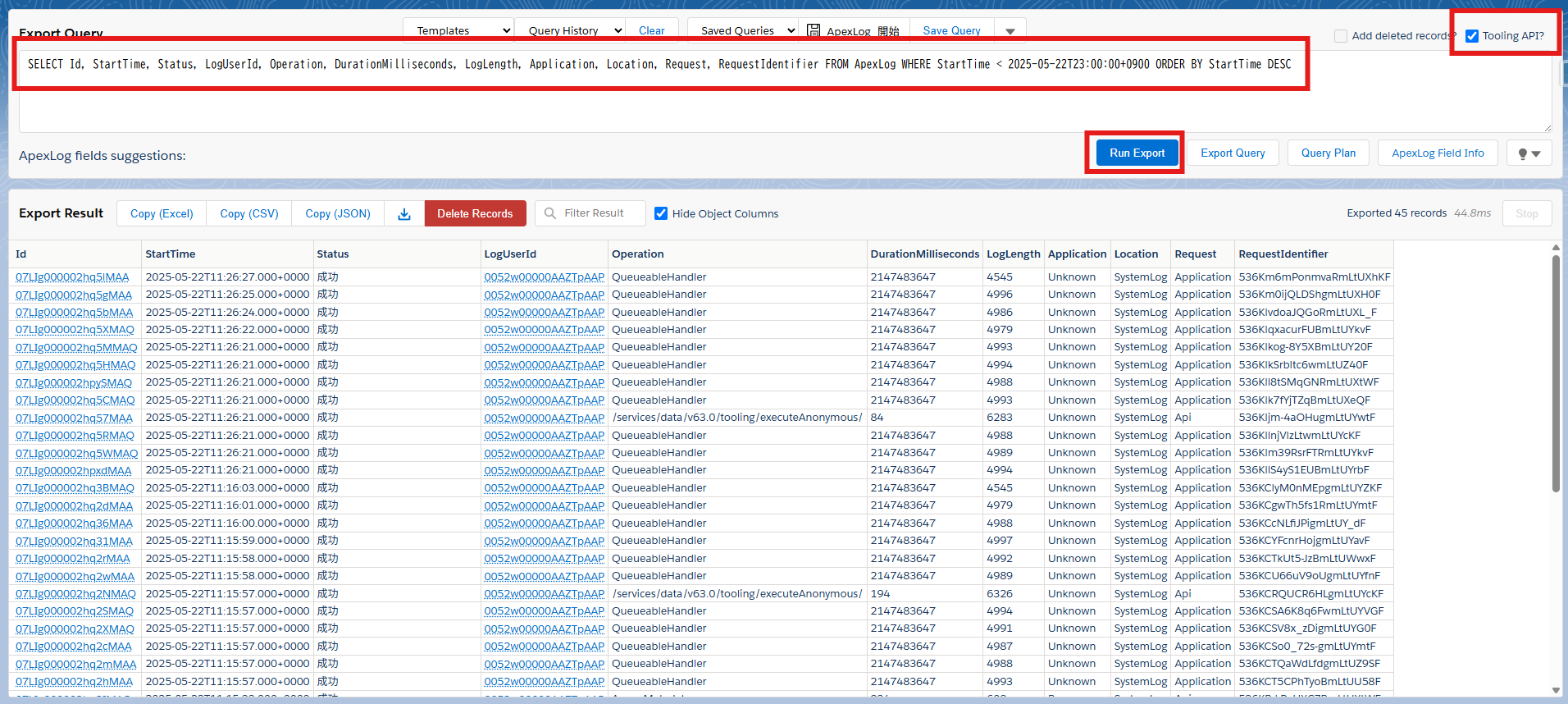Click the Api request cell with RequestIdentifier 536KIjm-4aOHugmLtUYwtF
Screen dimensions: 1568x704
tap(1203, 418)
